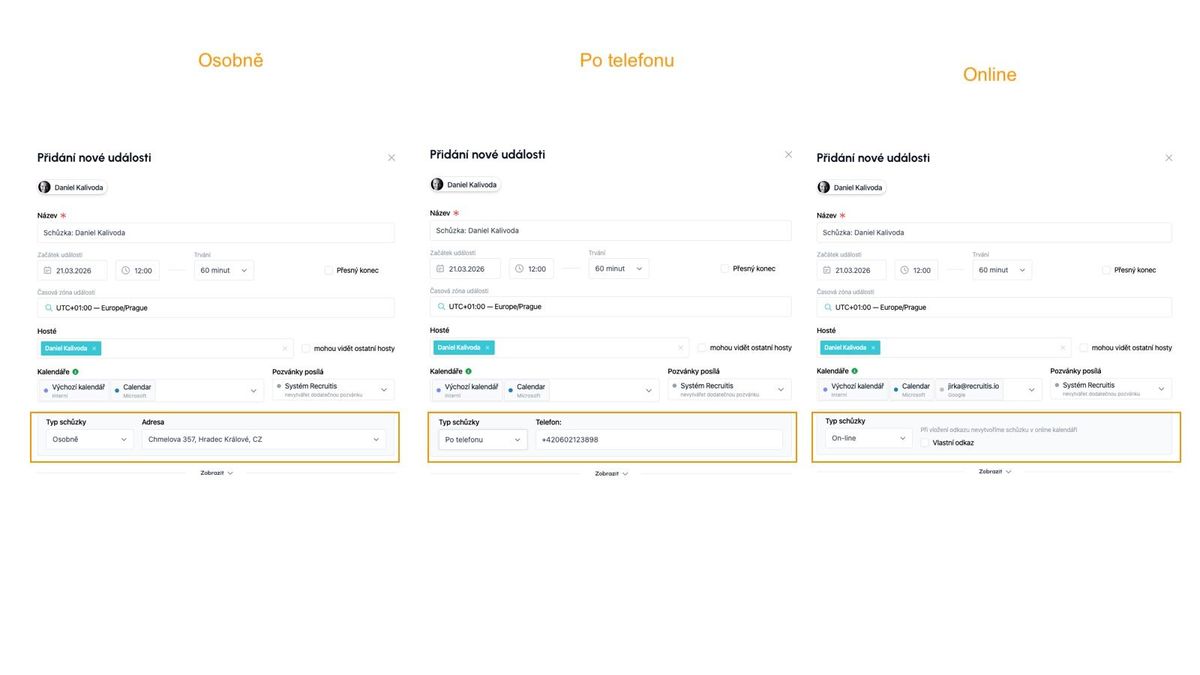The height and width of the screenshot is (675, 1200).
Task: Enable Přesný konec checkbox in the Osobně form
Action: tap(328, 270)
